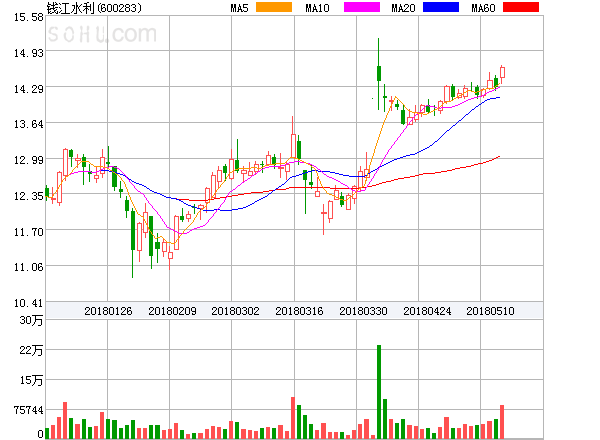Click the 20180316 date label
Image resolution: width=600 pixels, height=440 pixels.
click(299, 311)
